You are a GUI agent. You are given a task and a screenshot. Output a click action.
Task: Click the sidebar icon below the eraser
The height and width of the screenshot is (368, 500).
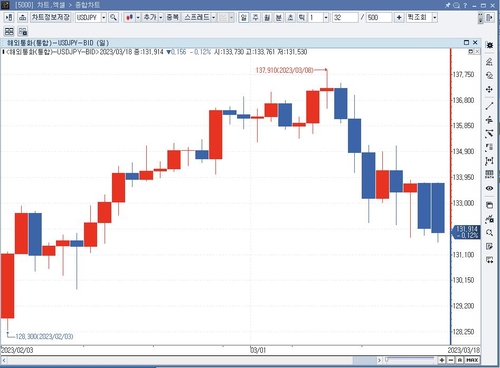pyautogui.click(x=489, y=76)
